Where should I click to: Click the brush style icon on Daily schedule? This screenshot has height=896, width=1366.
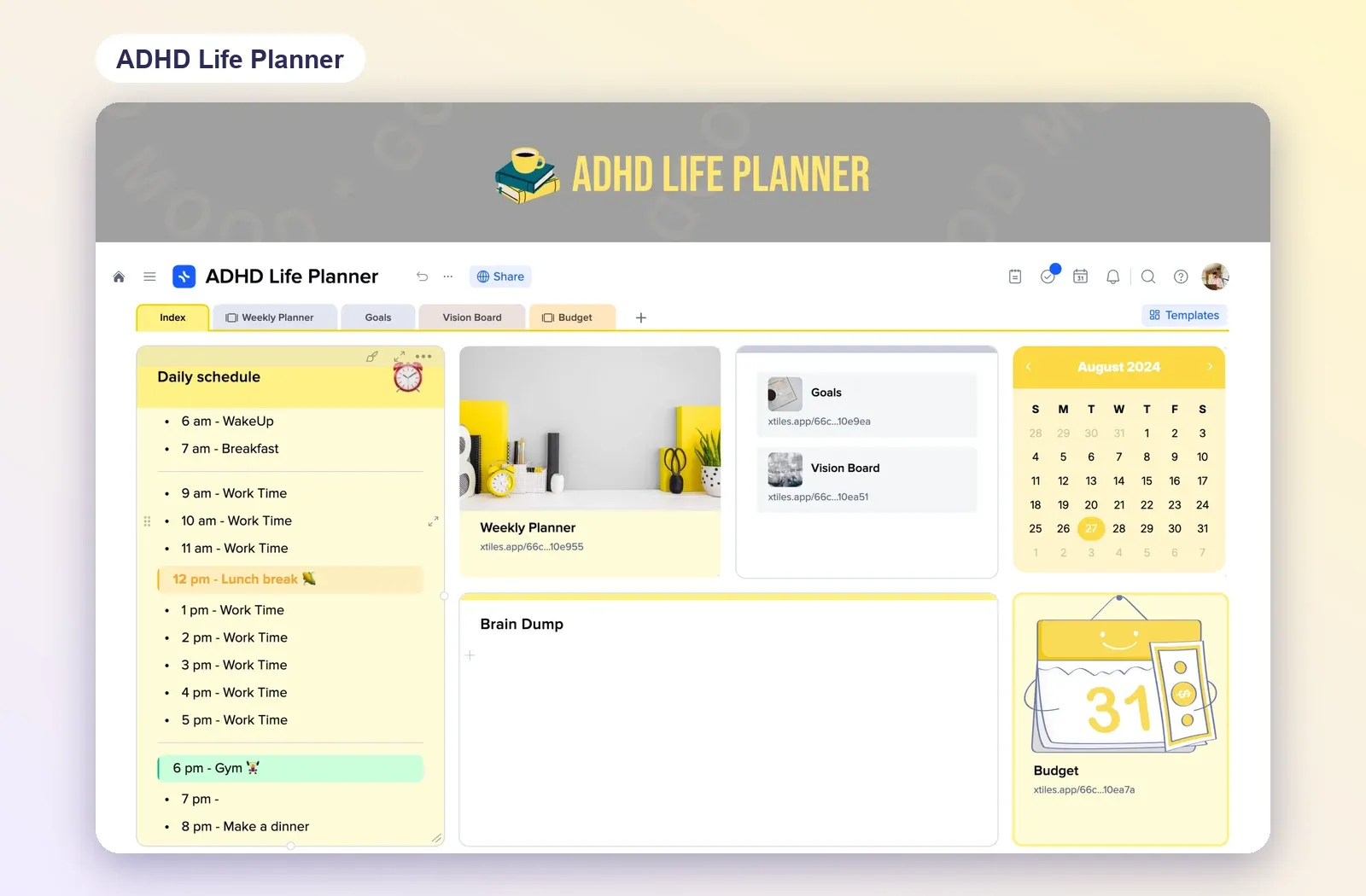[371, 357]
